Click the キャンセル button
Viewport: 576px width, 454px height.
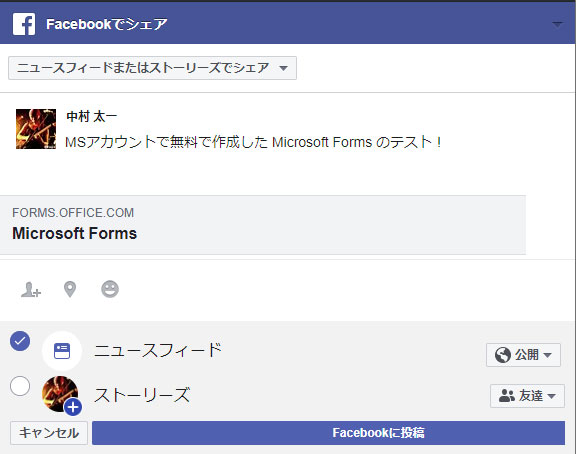[49, 433]
